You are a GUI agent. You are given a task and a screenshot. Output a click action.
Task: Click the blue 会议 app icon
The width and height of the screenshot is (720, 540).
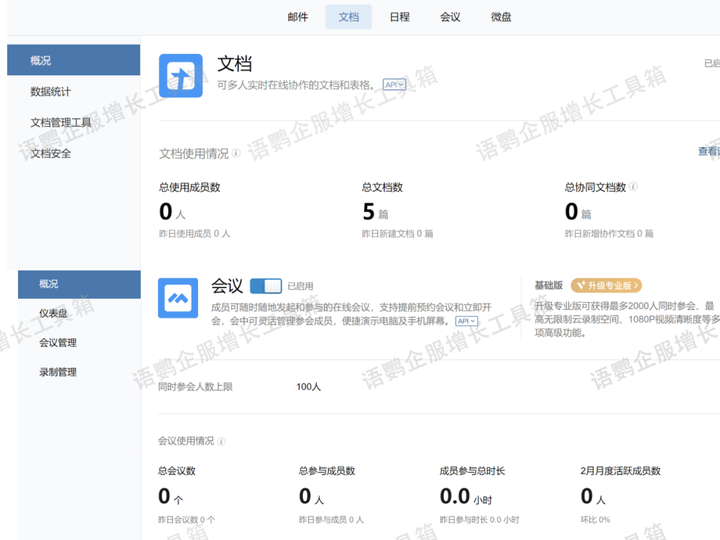click(x=178, y=298)
